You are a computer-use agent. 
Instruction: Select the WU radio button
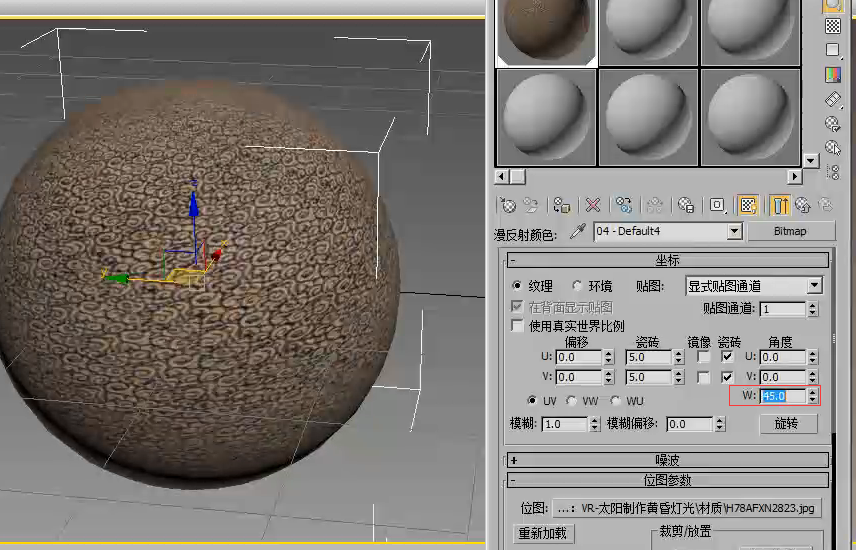coord(616,401)
